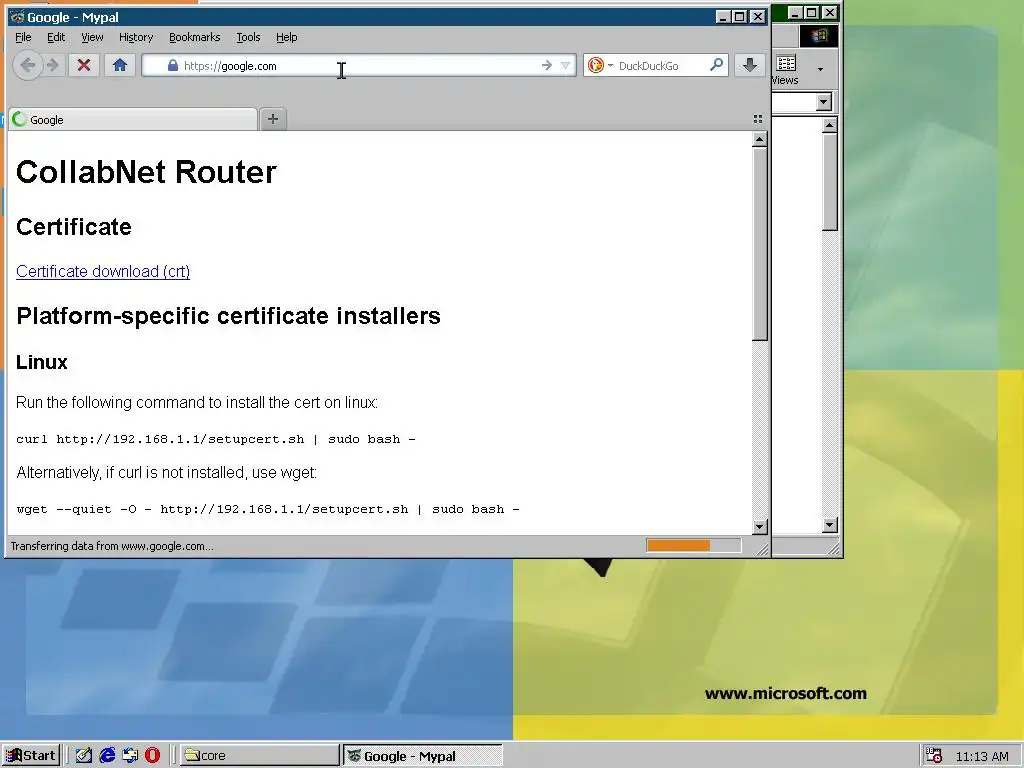Close the background Explorer window
1024x768 pixels.
[x=829, y=12]
